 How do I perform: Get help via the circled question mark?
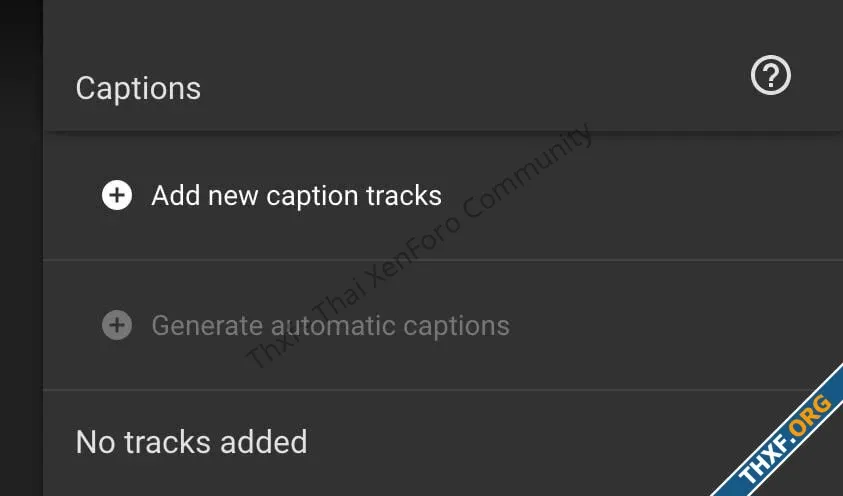tap(770, 75)
